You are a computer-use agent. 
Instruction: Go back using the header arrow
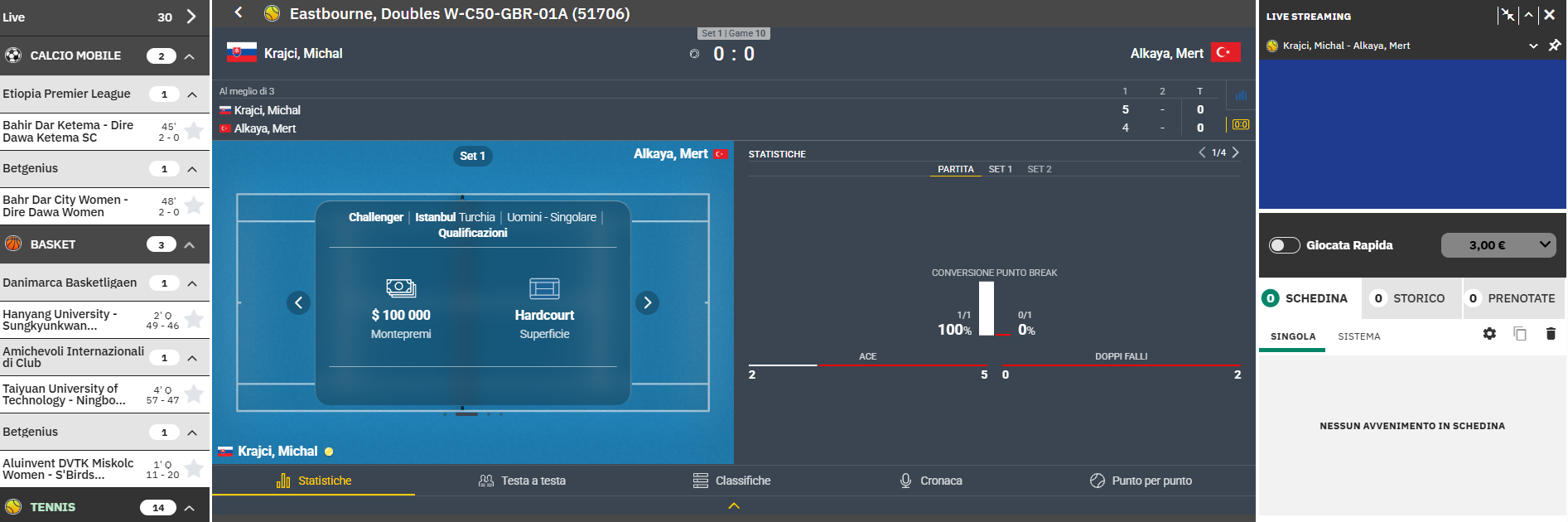click(239, 12)
